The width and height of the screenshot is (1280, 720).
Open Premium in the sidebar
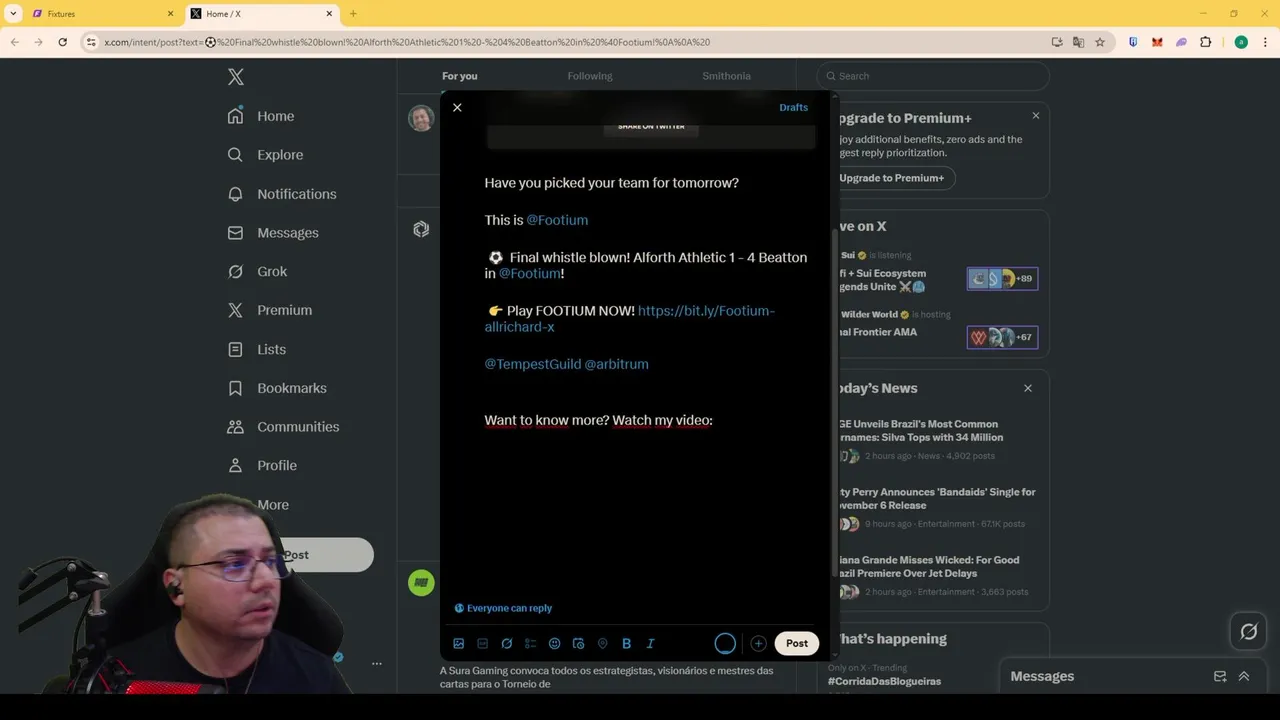[x=270, y=310]
